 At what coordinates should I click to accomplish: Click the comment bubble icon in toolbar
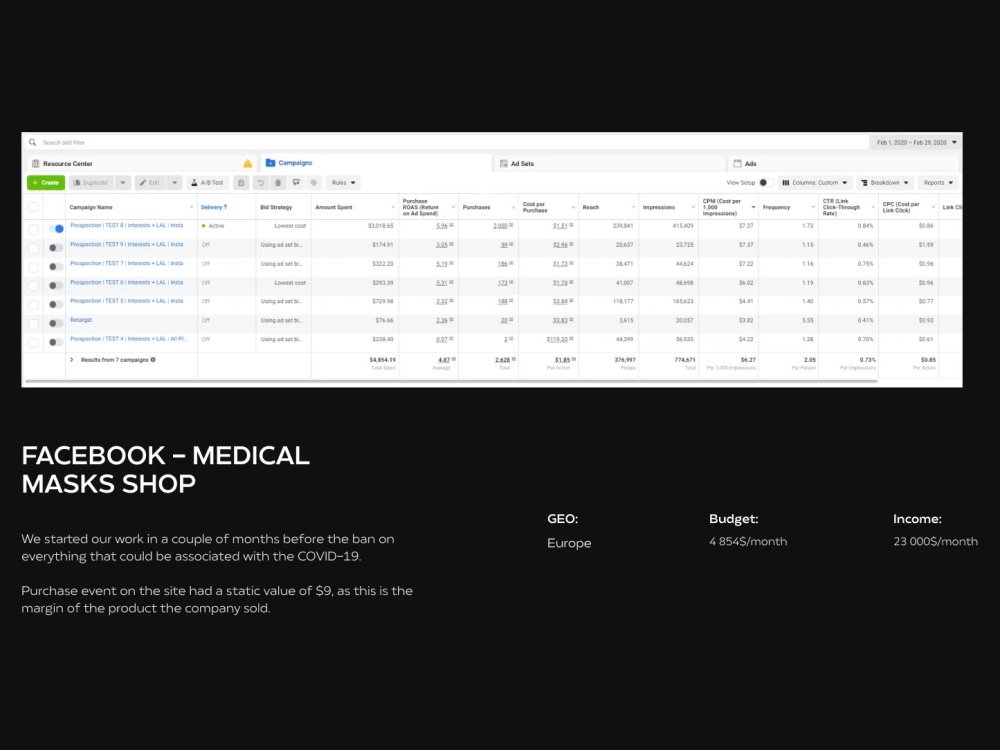click(x=296, y=183)
